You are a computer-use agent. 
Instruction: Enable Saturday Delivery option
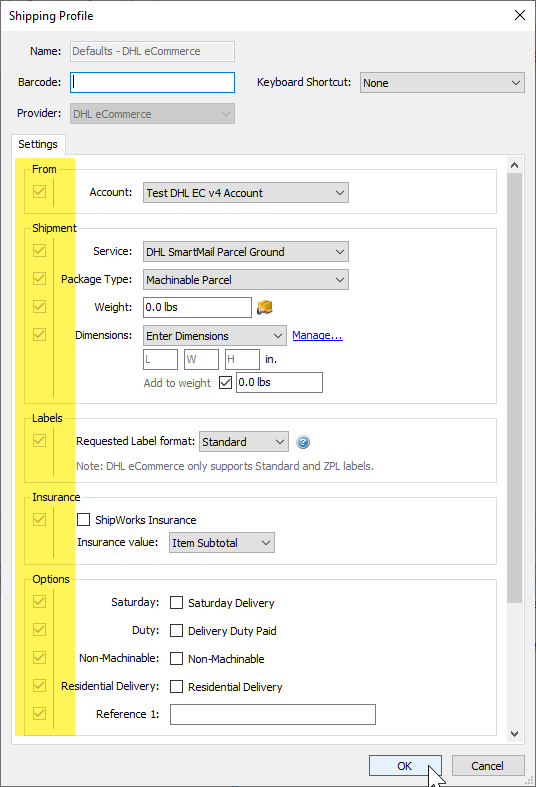click(176, 602)
